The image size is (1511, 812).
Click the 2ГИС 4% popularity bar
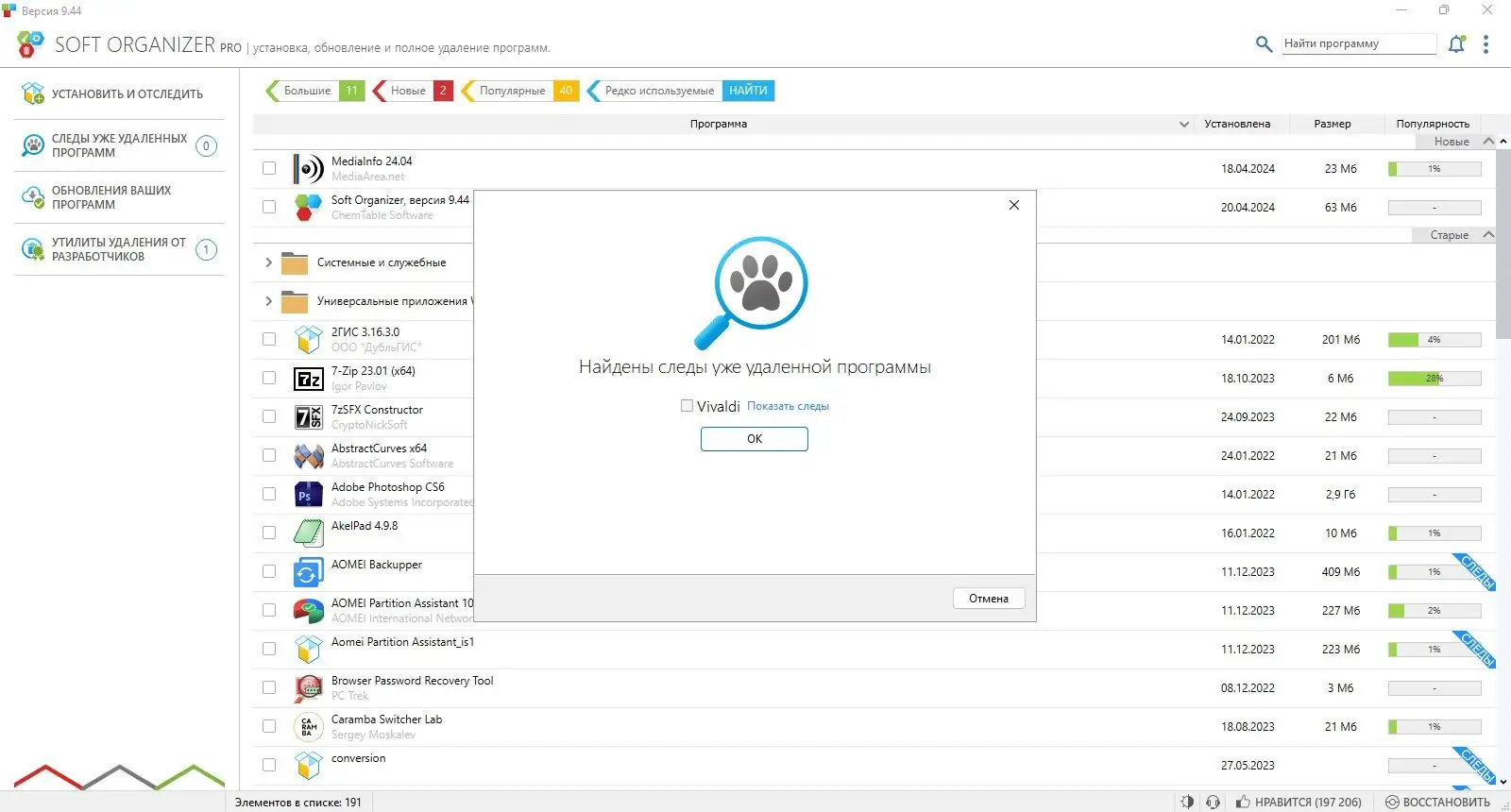(x=1435, y=340)
